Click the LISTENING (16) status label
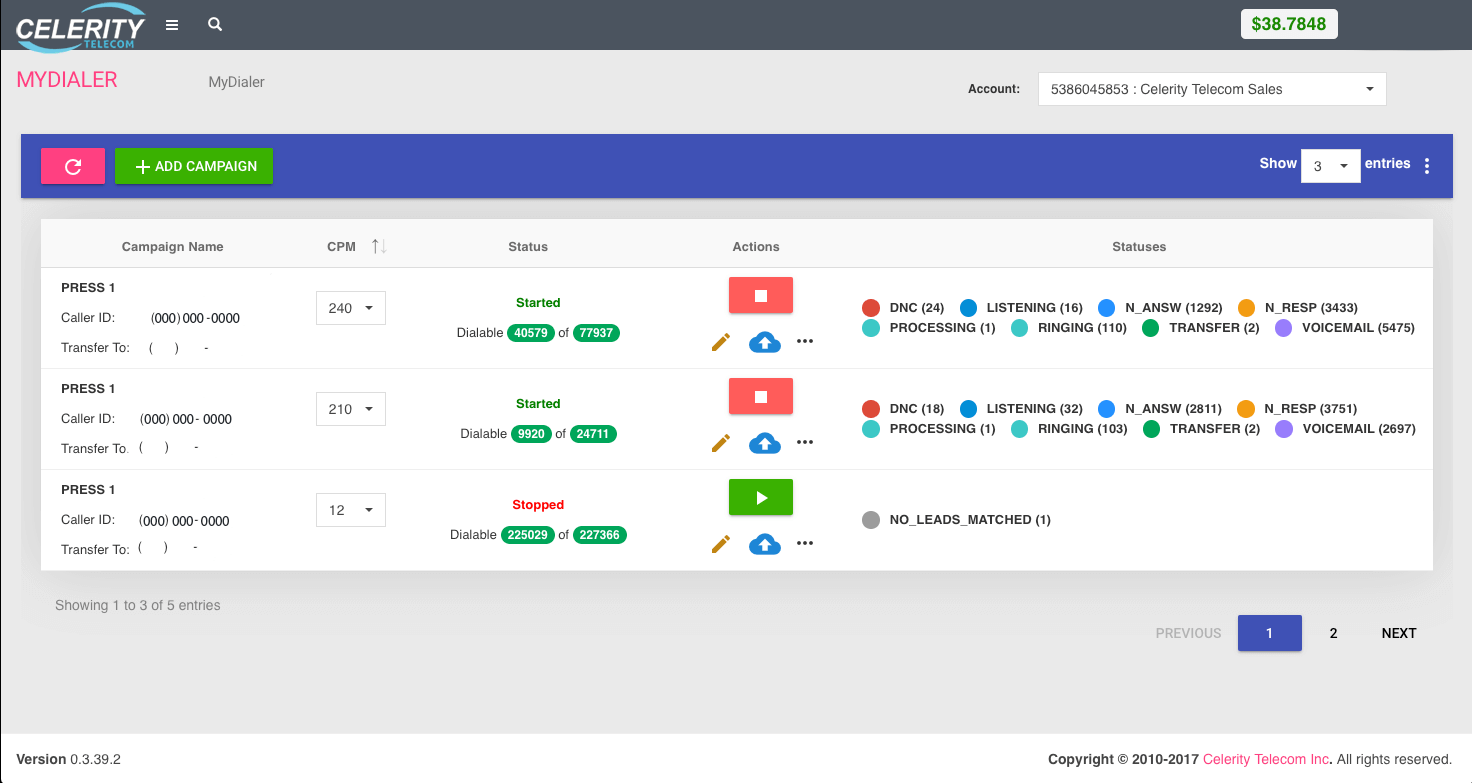 point(1034,308)
